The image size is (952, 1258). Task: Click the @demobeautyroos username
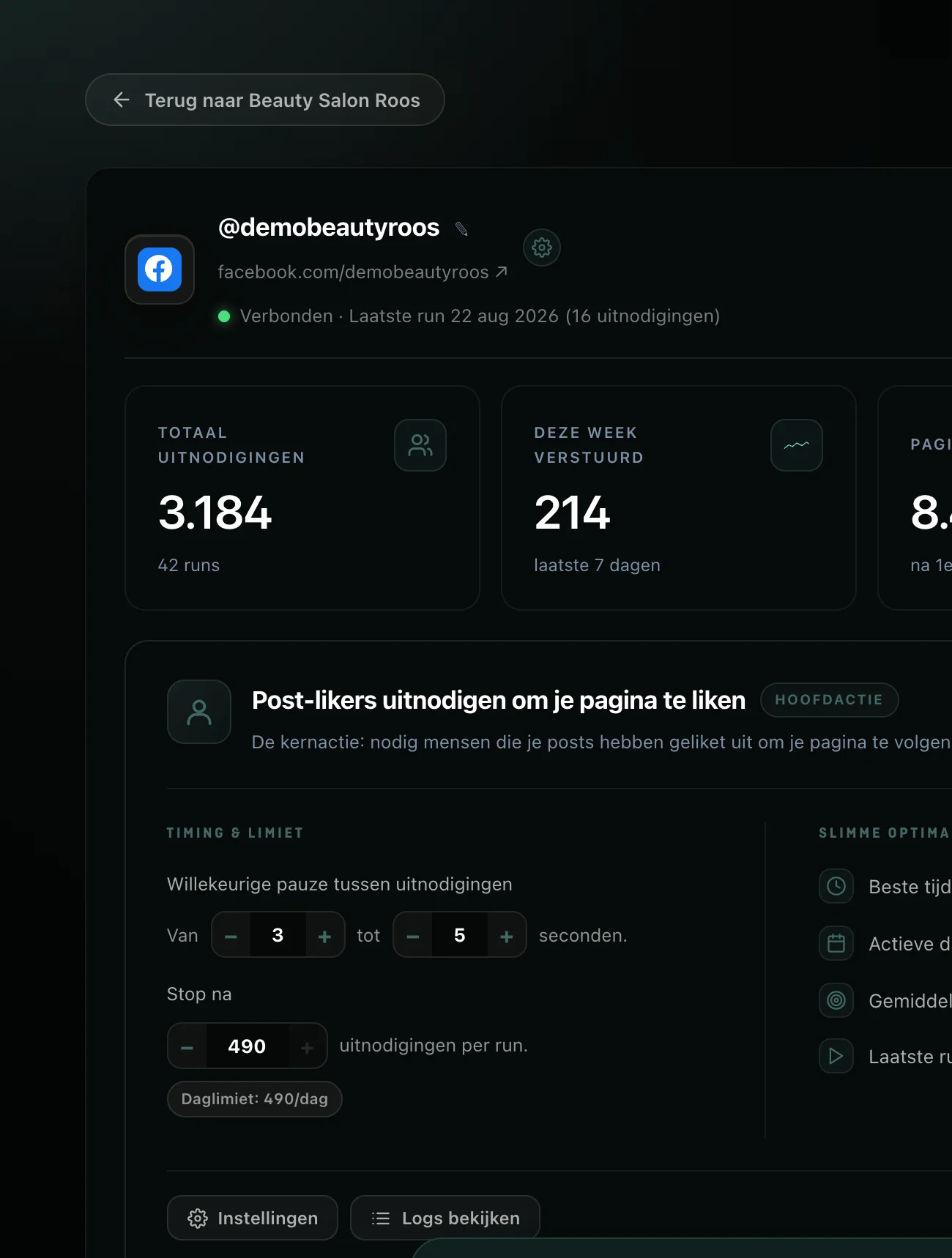[x=329, y=228]
